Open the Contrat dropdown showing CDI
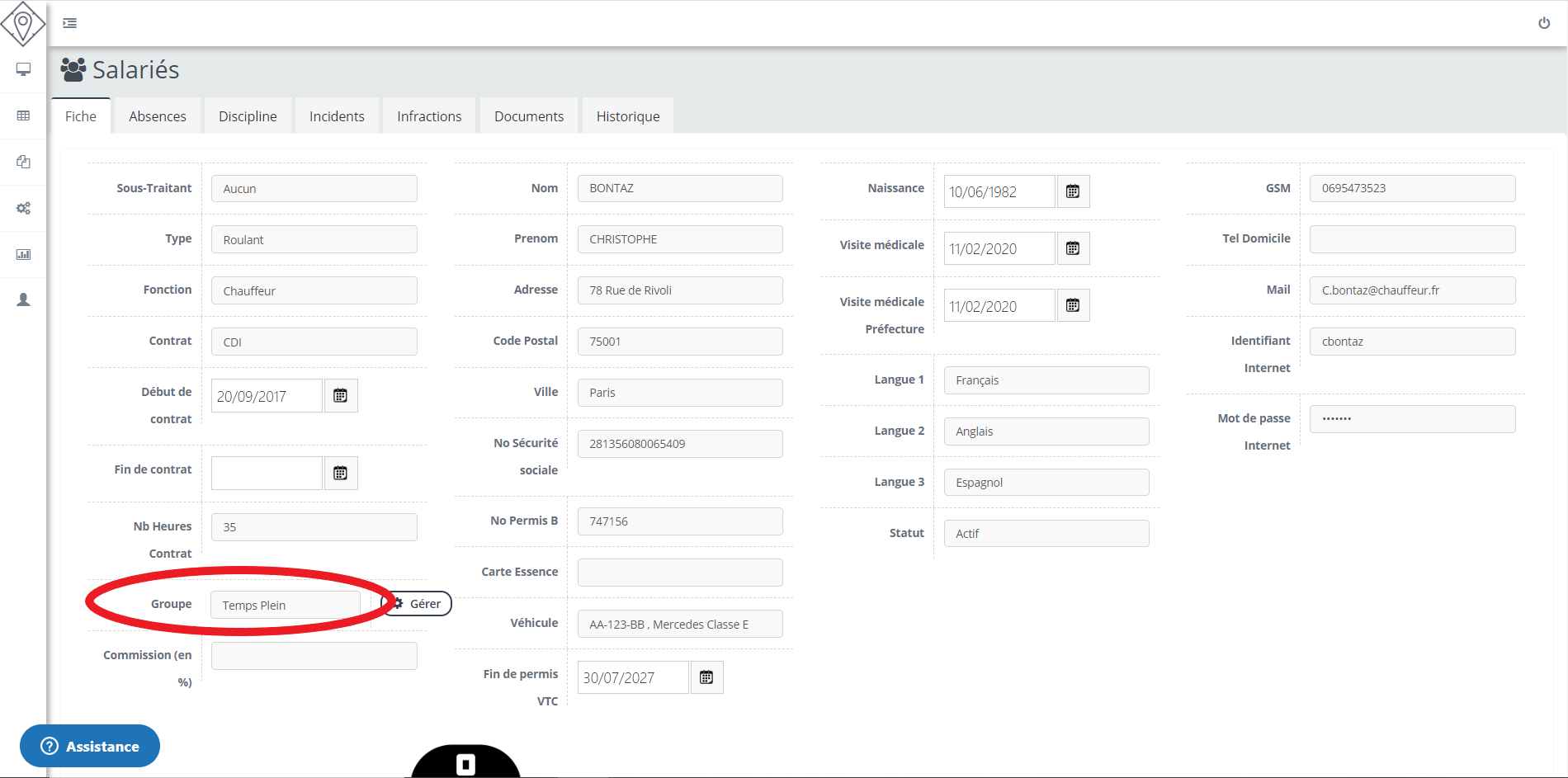The height and width of the screenshot is (778, 1568). [x=314, y=342]
